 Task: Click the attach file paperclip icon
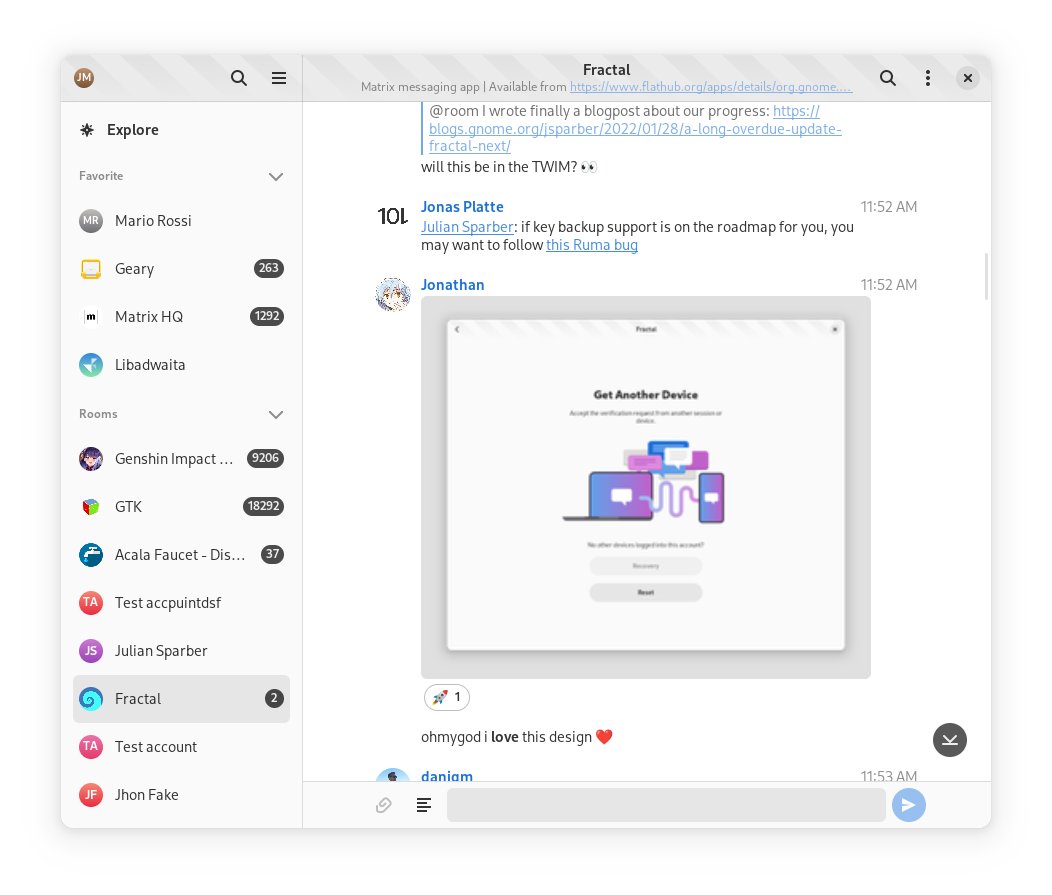click(x=383, y=805)
